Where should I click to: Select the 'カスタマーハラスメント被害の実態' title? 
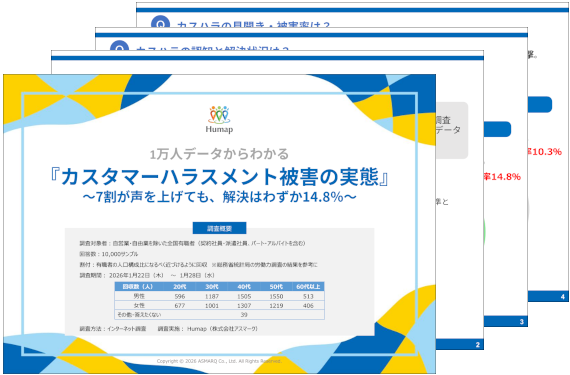click(220, 177)
